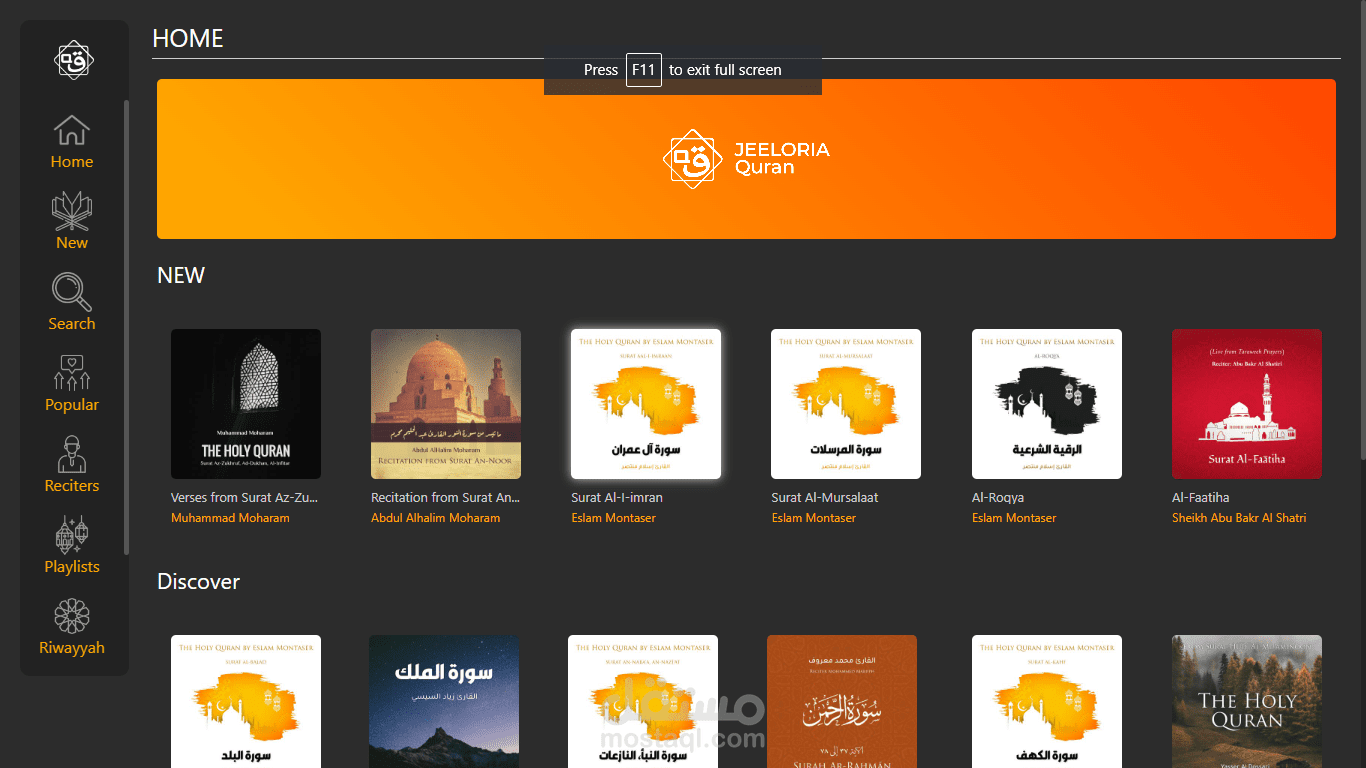The width and height of the screenshot is (1366, 768).
Task: Click the HOME page heading
Action: (188, 38)
